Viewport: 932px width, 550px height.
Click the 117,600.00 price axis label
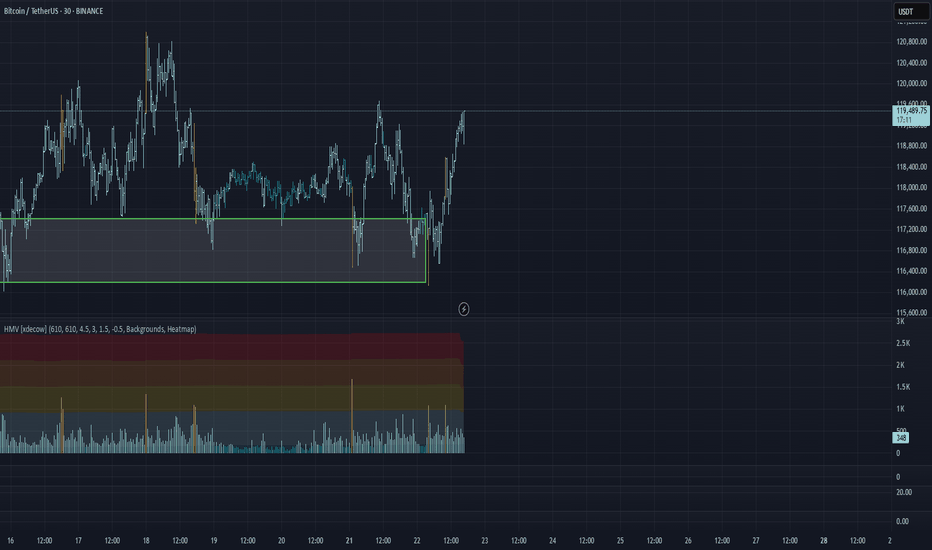click(x=912, y=208)
